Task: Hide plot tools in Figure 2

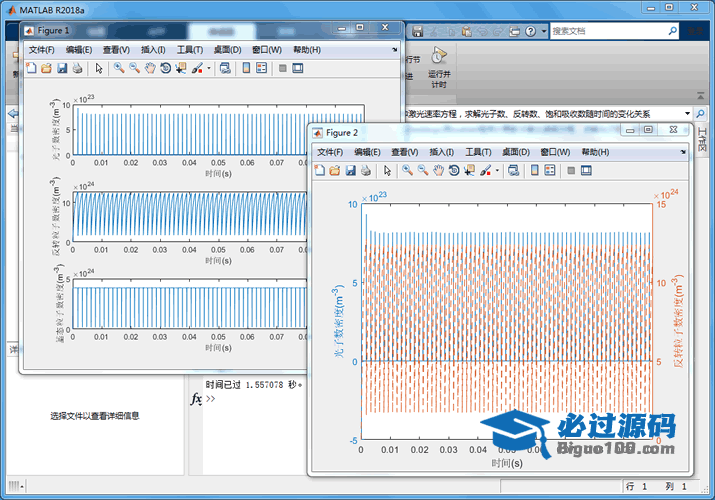Action: [571, 170]
